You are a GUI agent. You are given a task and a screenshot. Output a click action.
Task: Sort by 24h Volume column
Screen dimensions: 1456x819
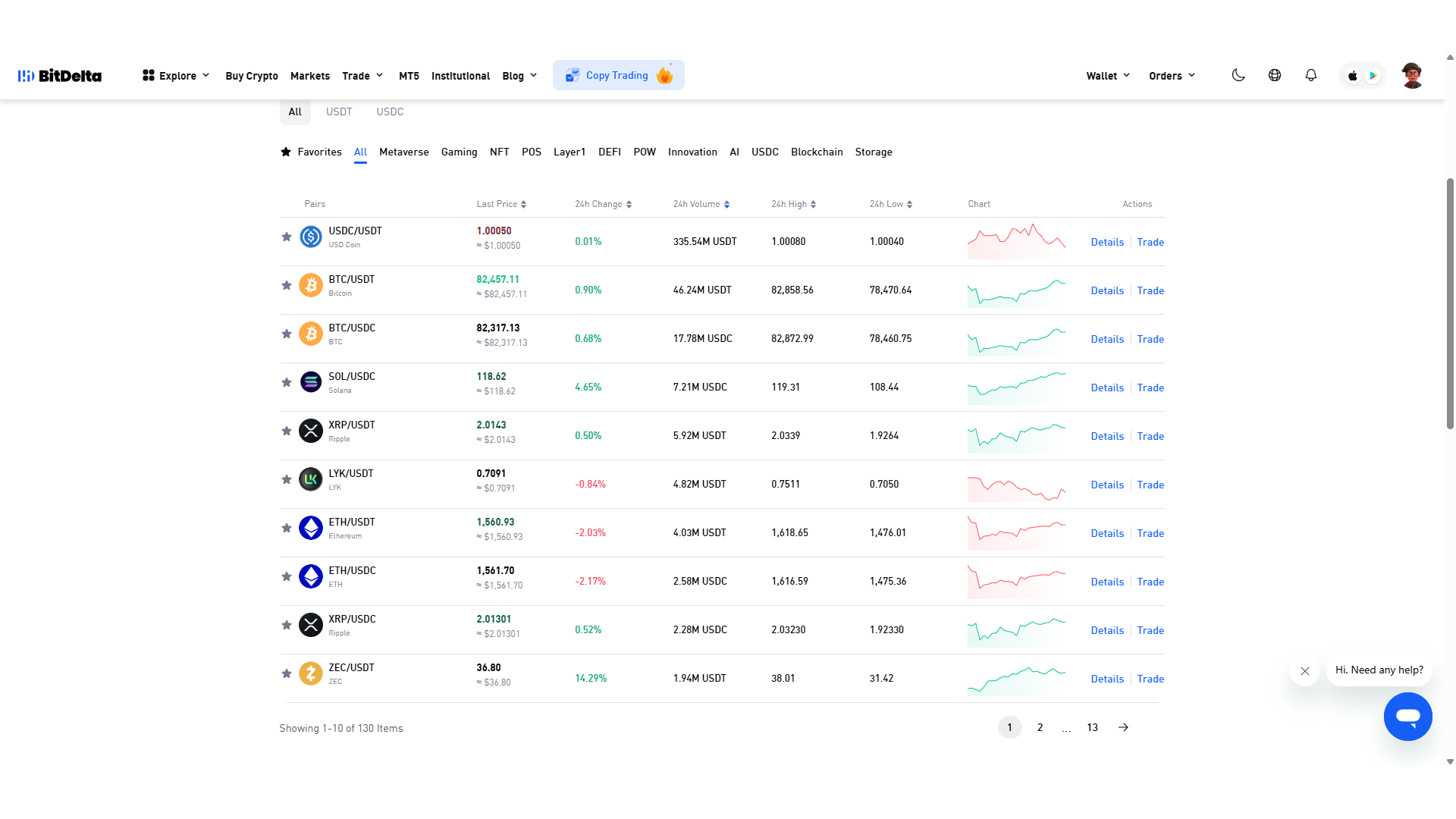[701, 204]
